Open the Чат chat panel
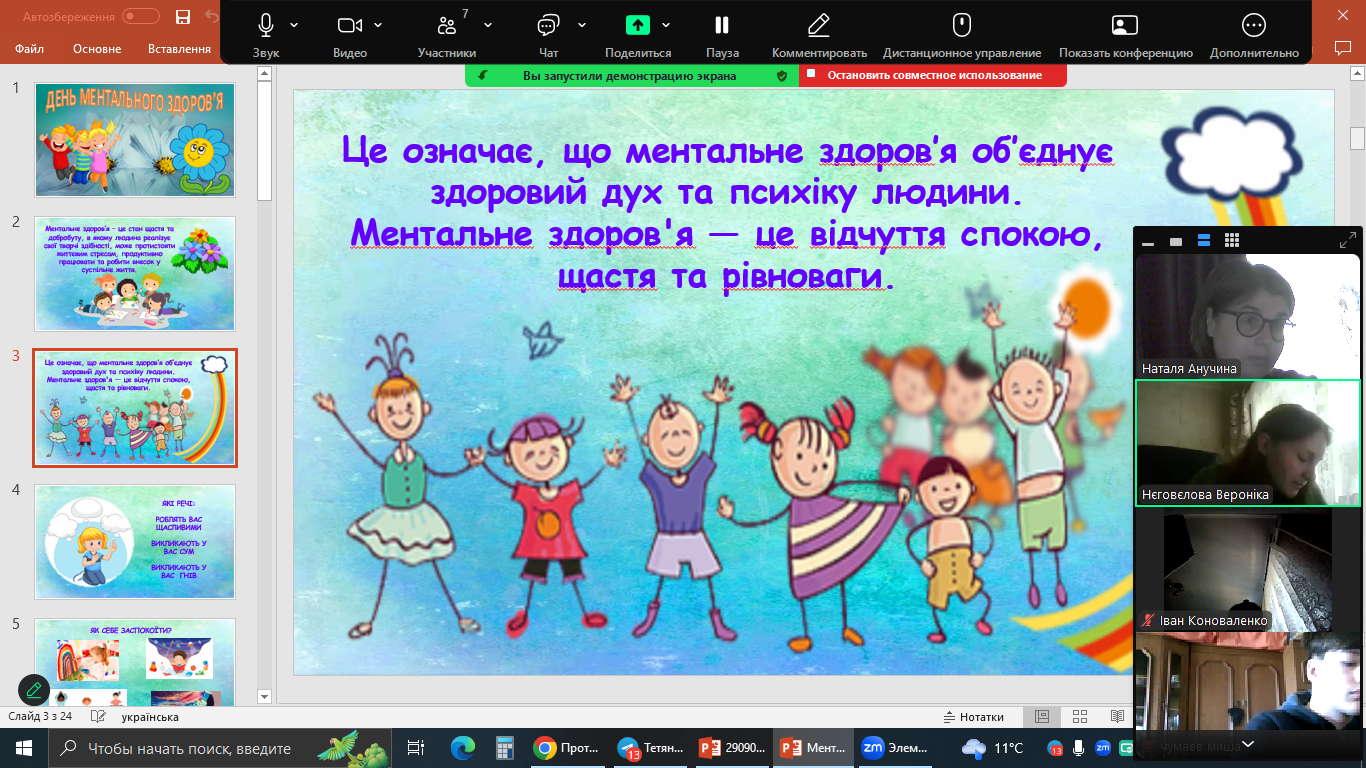Screen dimensions: 1366x768 tap(548, 25)
